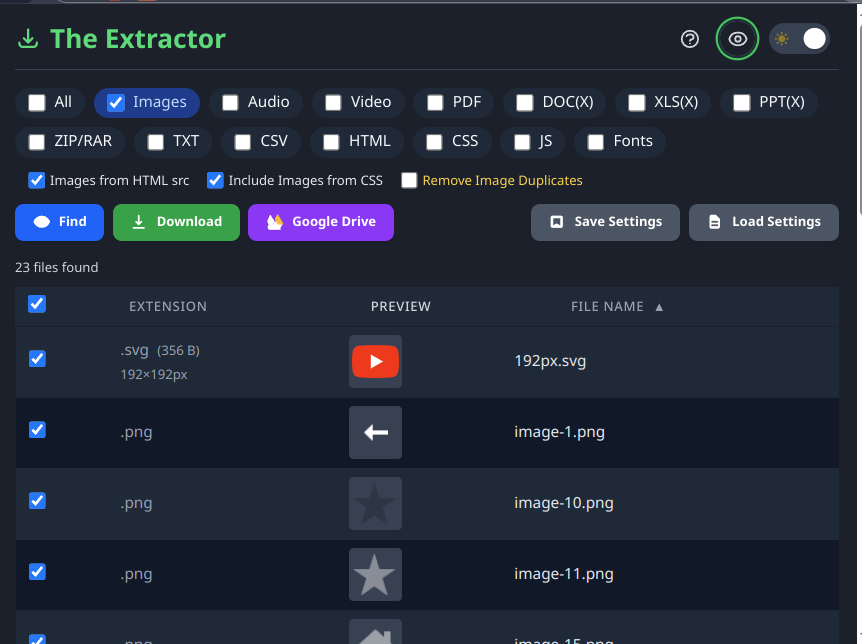Uncheck the select-all checkbox in table header
This screenshot has width=862, height=644.
click(x=37, y=304)
